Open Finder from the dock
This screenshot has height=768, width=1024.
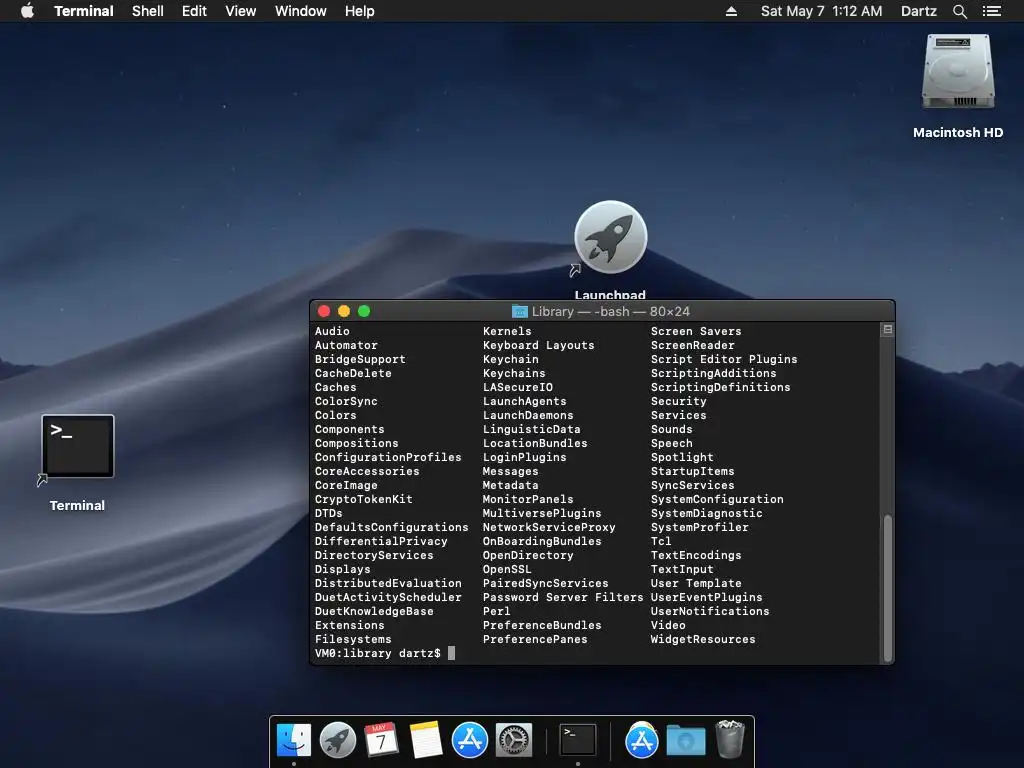pos(294,740)
